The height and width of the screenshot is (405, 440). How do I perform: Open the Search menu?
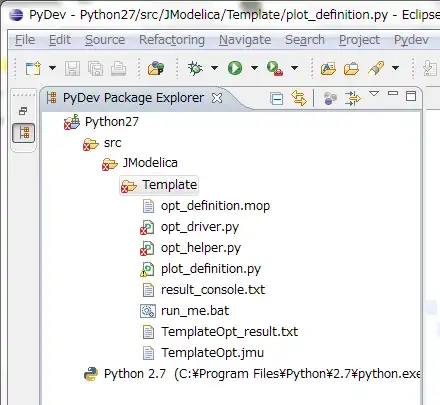(x=305, y=40)
